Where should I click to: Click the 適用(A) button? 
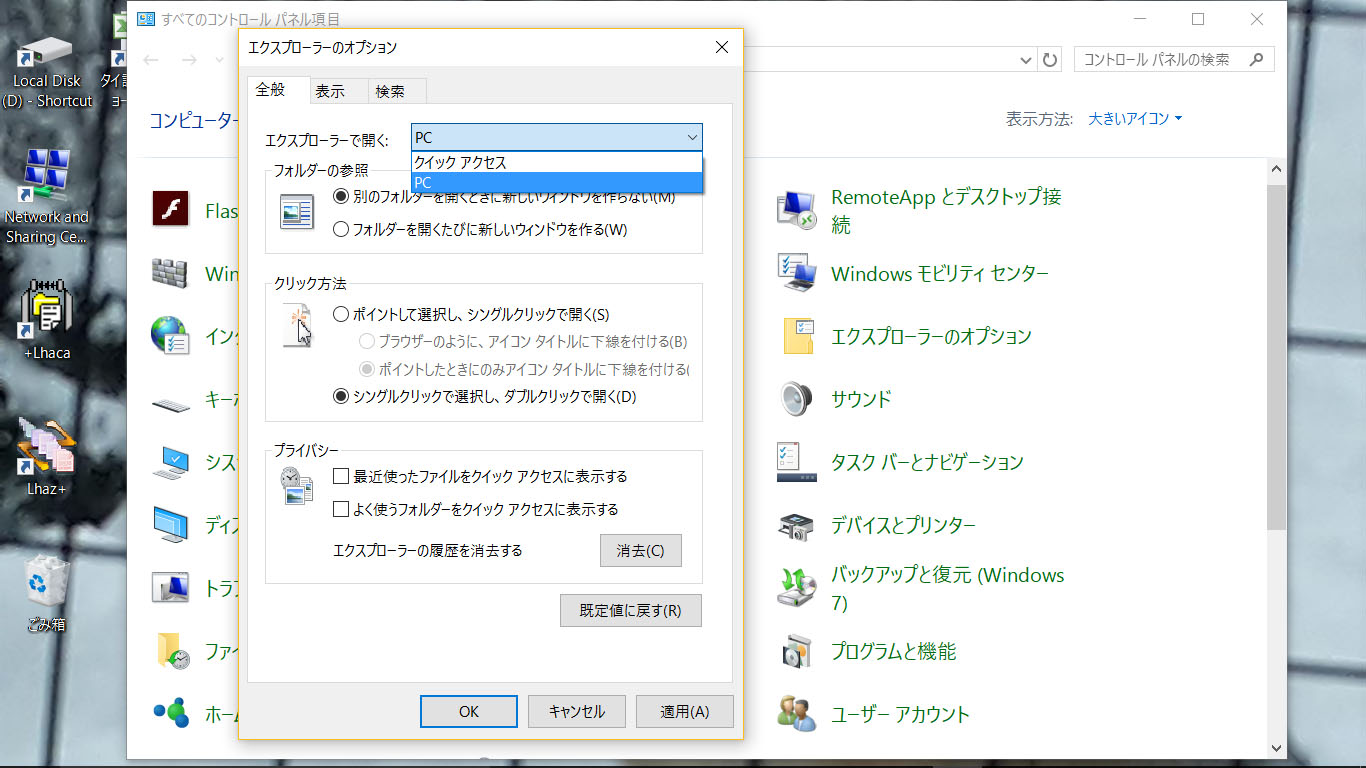(x=685, y=712)
